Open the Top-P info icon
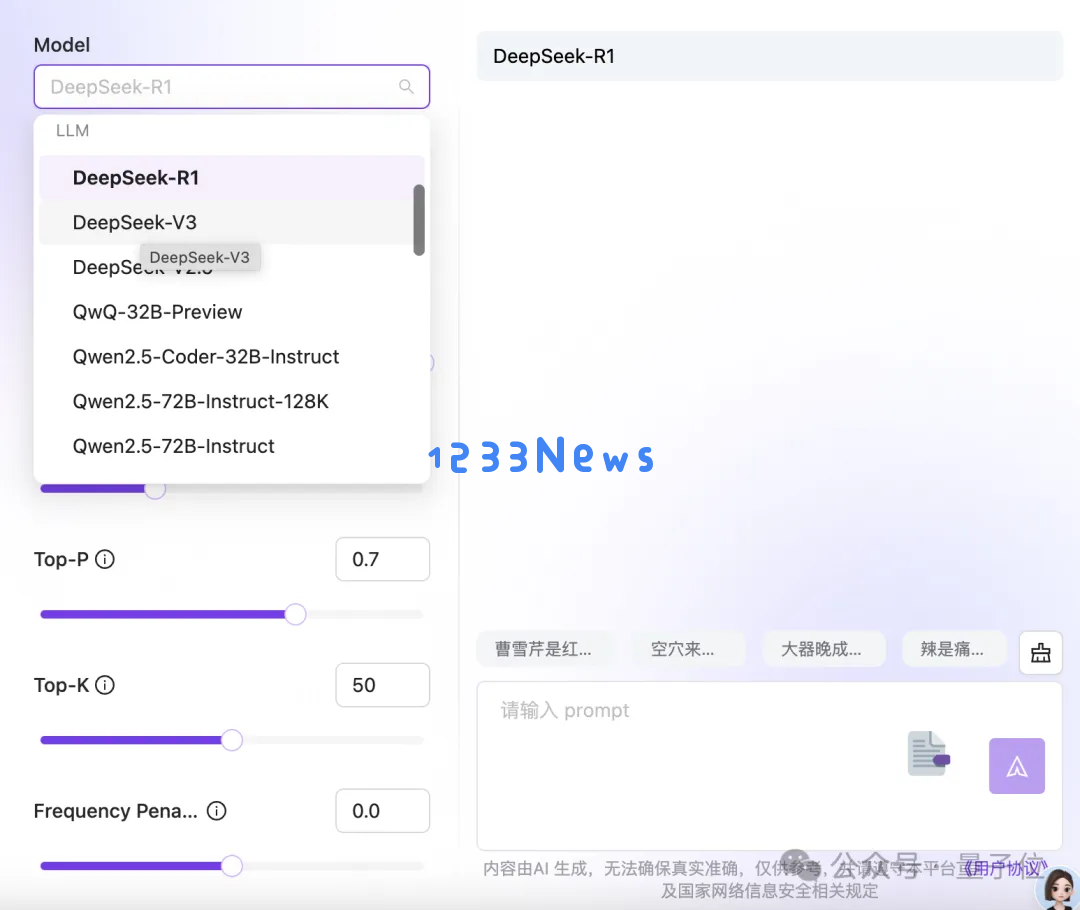Screen dimensions: 1080x910 [x=105, y=559]
